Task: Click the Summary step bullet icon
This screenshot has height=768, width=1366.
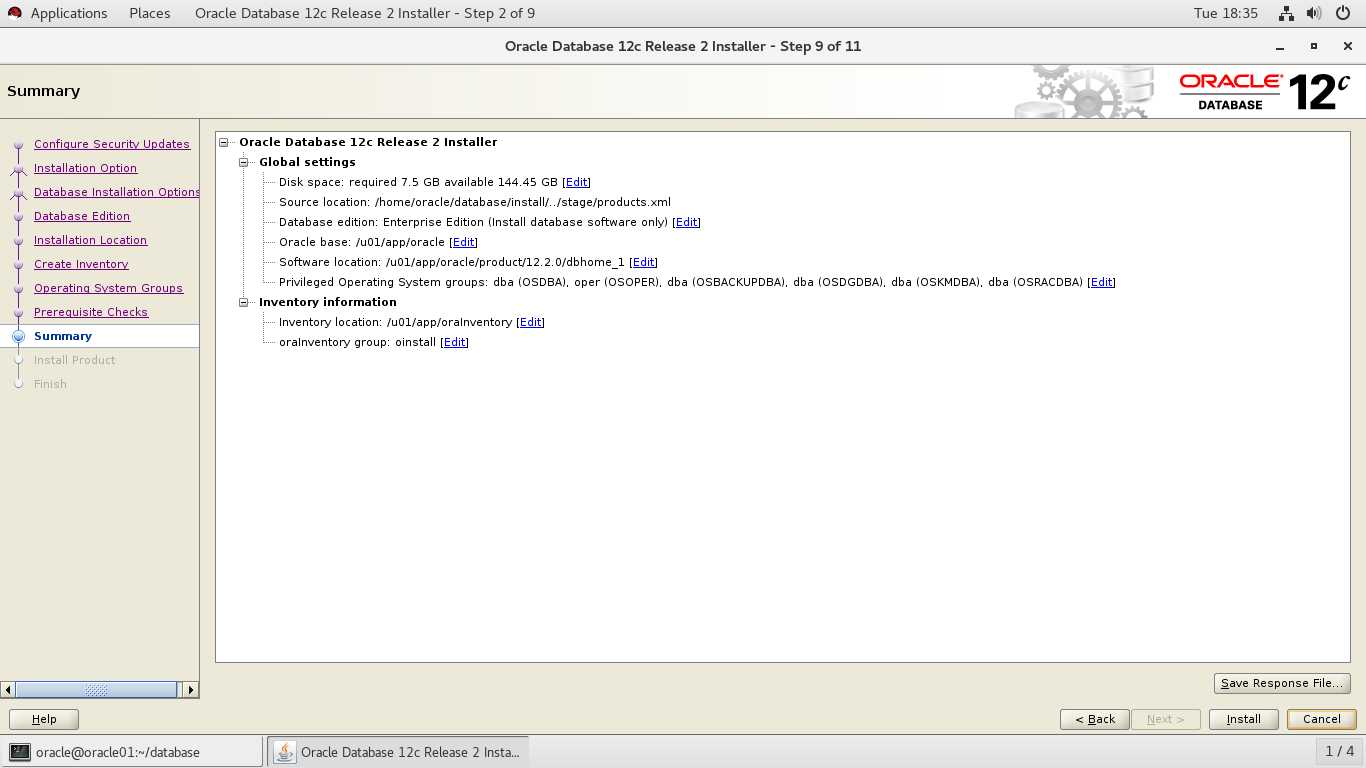Action: point(18,336)
